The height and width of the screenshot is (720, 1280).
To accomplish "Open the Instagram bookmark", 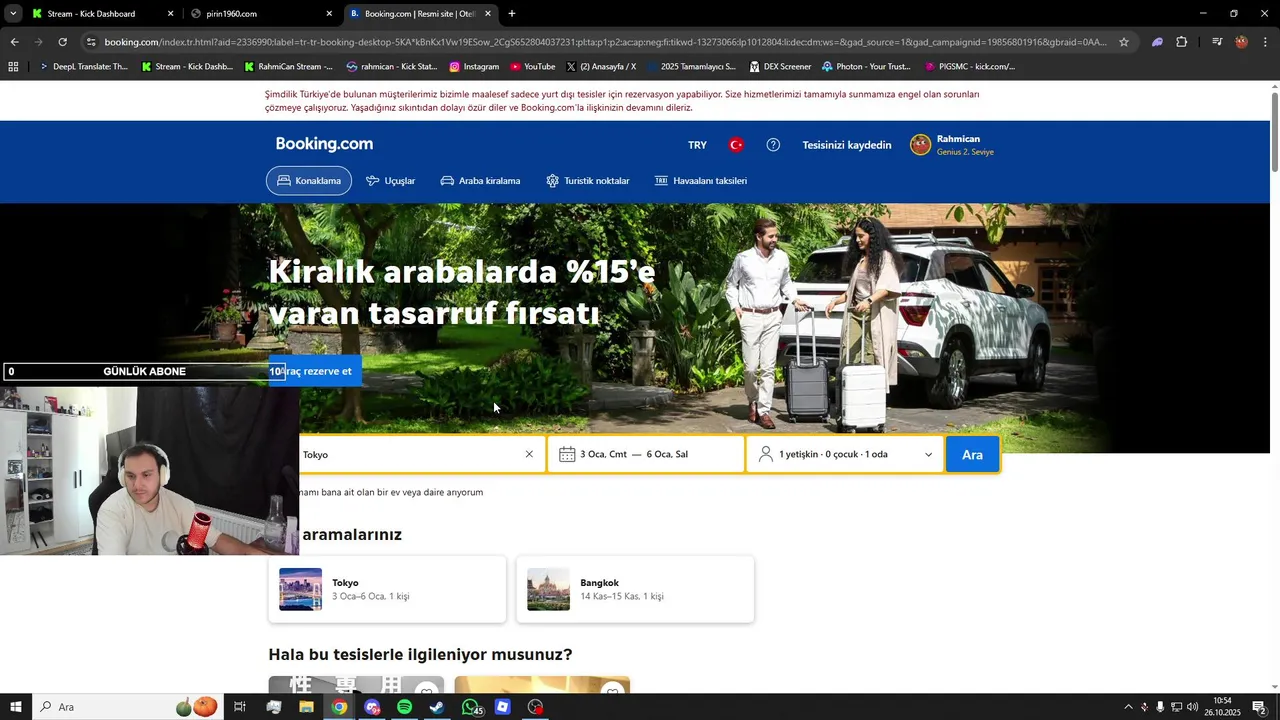I will pos(474,67).
